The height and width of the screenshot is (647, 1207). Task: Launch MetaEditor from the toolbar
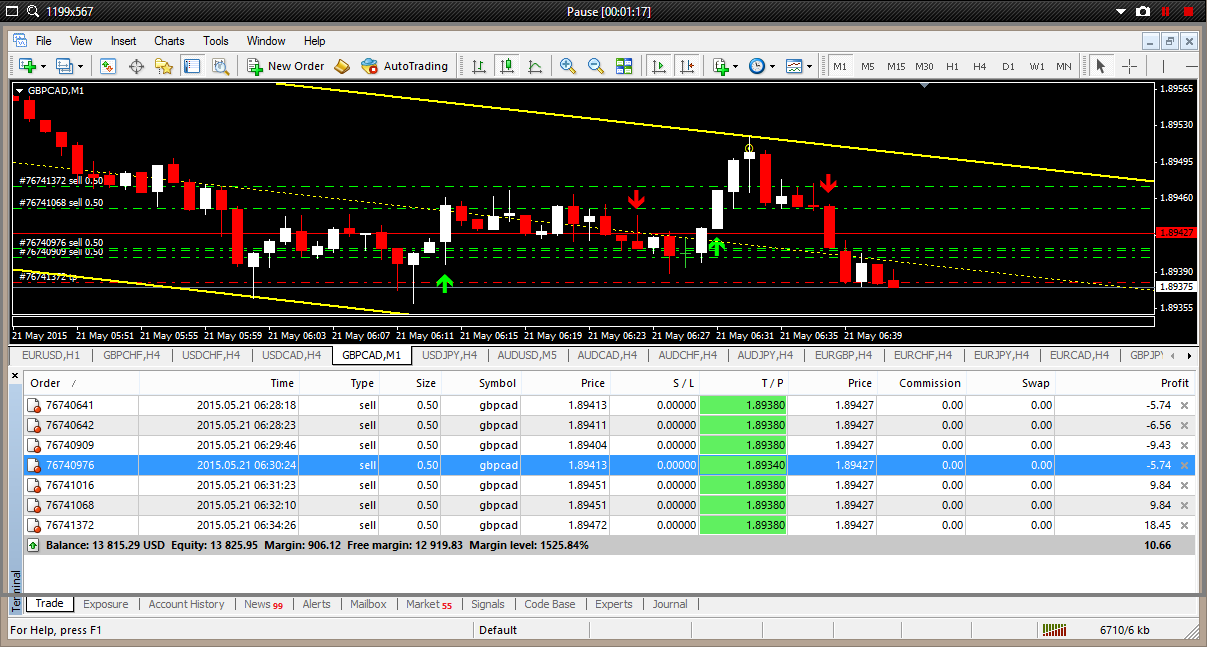pos(342,66)
